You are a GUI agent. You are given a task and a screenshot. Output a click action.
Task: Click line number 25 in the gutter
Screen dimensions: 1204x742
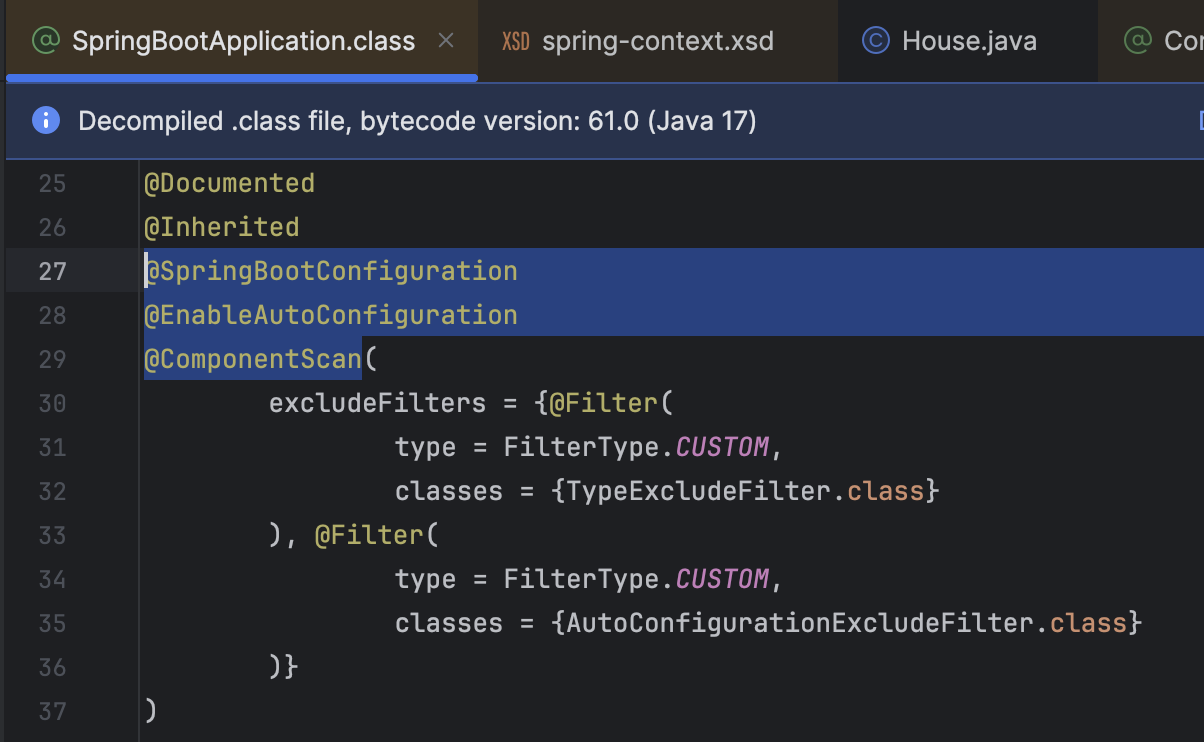pyautogui.click(x=52, y=184)
